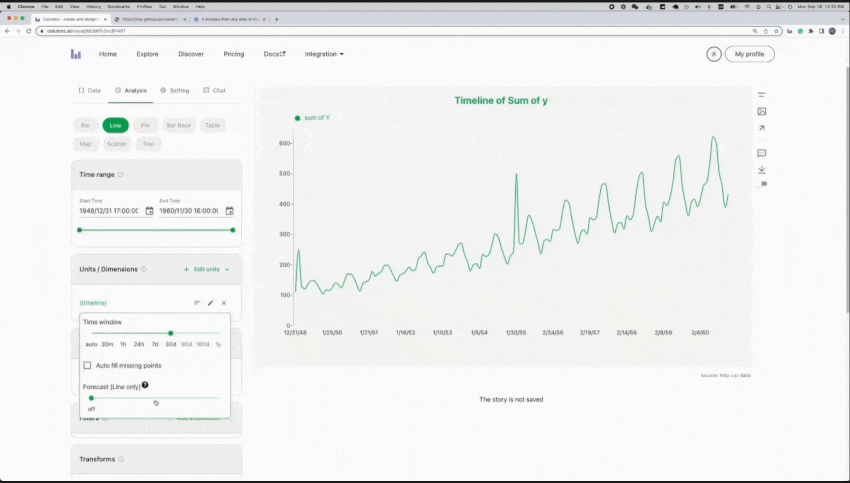
Task: Click the Apple menu icon
Action: click(9, 7)
